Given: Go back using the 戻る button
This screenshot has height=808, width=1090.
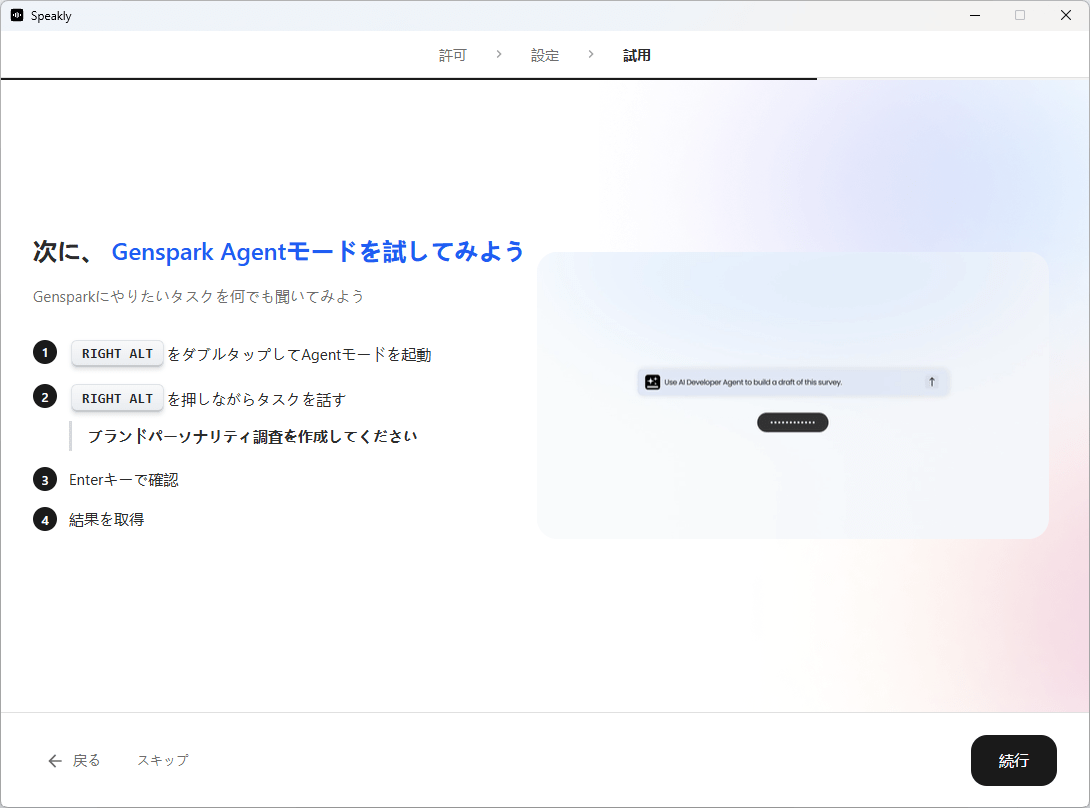Looking at the screenshot, I should (75, 760).
